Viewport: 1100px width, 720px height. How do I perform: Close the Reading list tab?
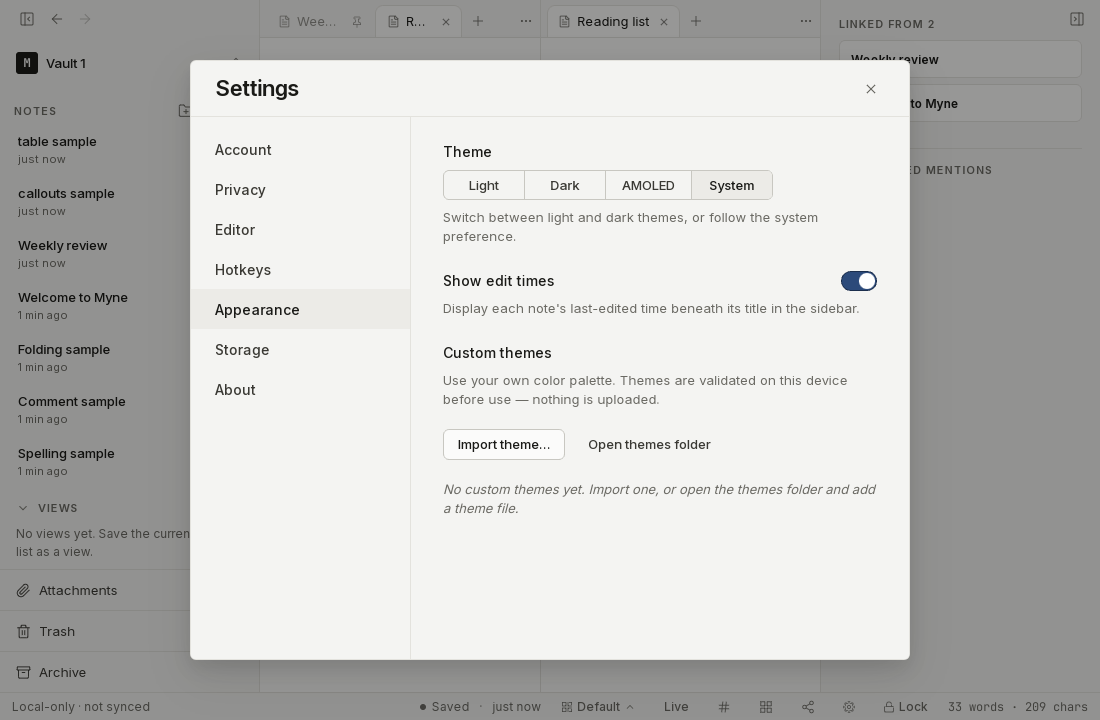[x=664, y=22]
